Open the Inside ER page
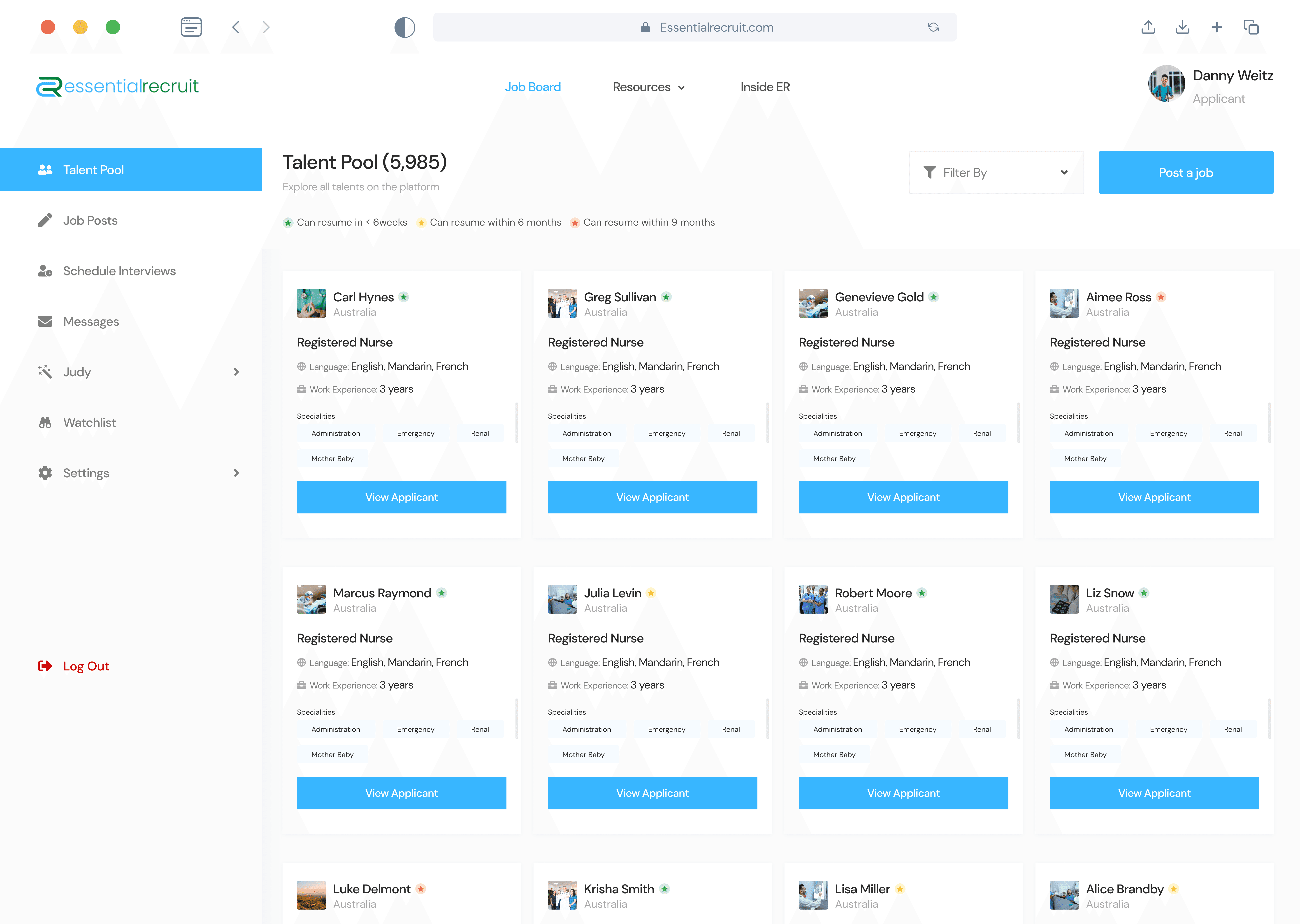The image size is (1300, 924). [x=765, y=87]
